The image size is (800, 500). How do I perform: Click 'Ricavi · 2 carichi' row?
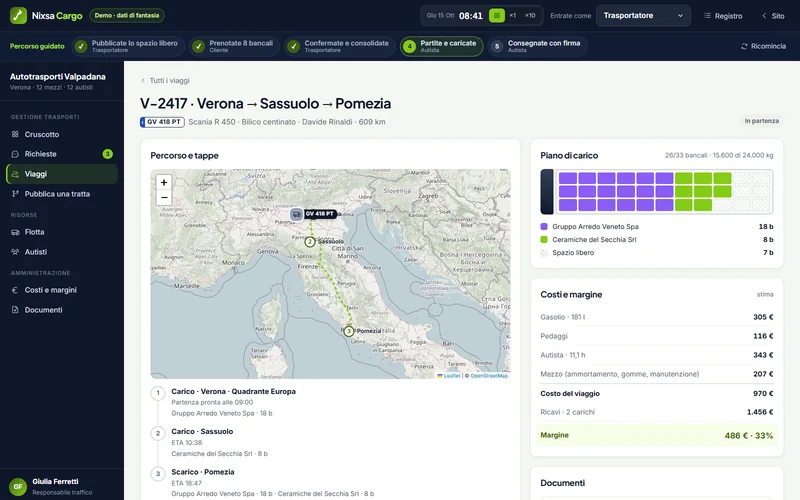pos(657,412)
